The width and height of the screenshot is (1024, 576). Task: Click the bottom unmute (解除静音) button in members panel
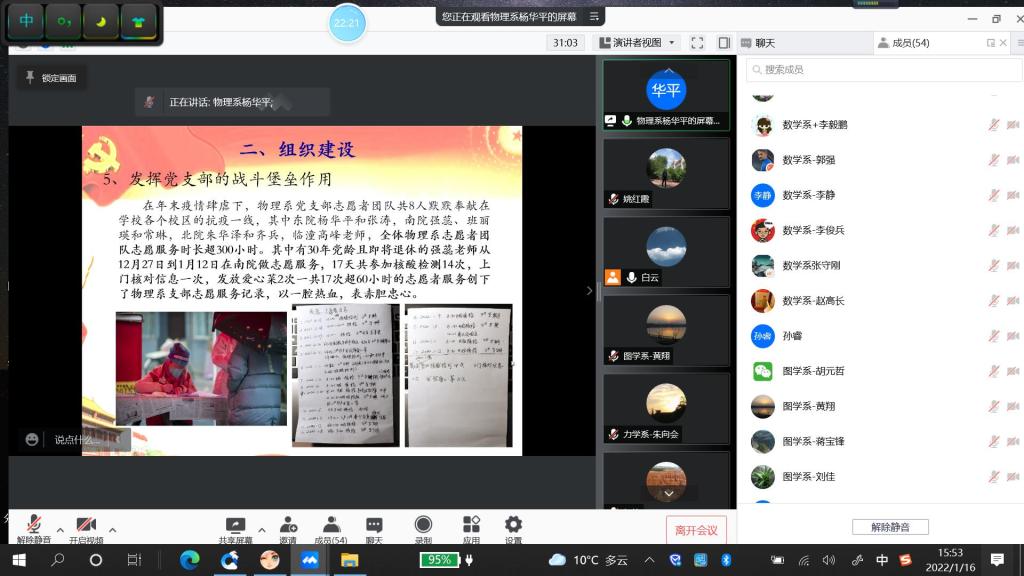pos(890,527)
